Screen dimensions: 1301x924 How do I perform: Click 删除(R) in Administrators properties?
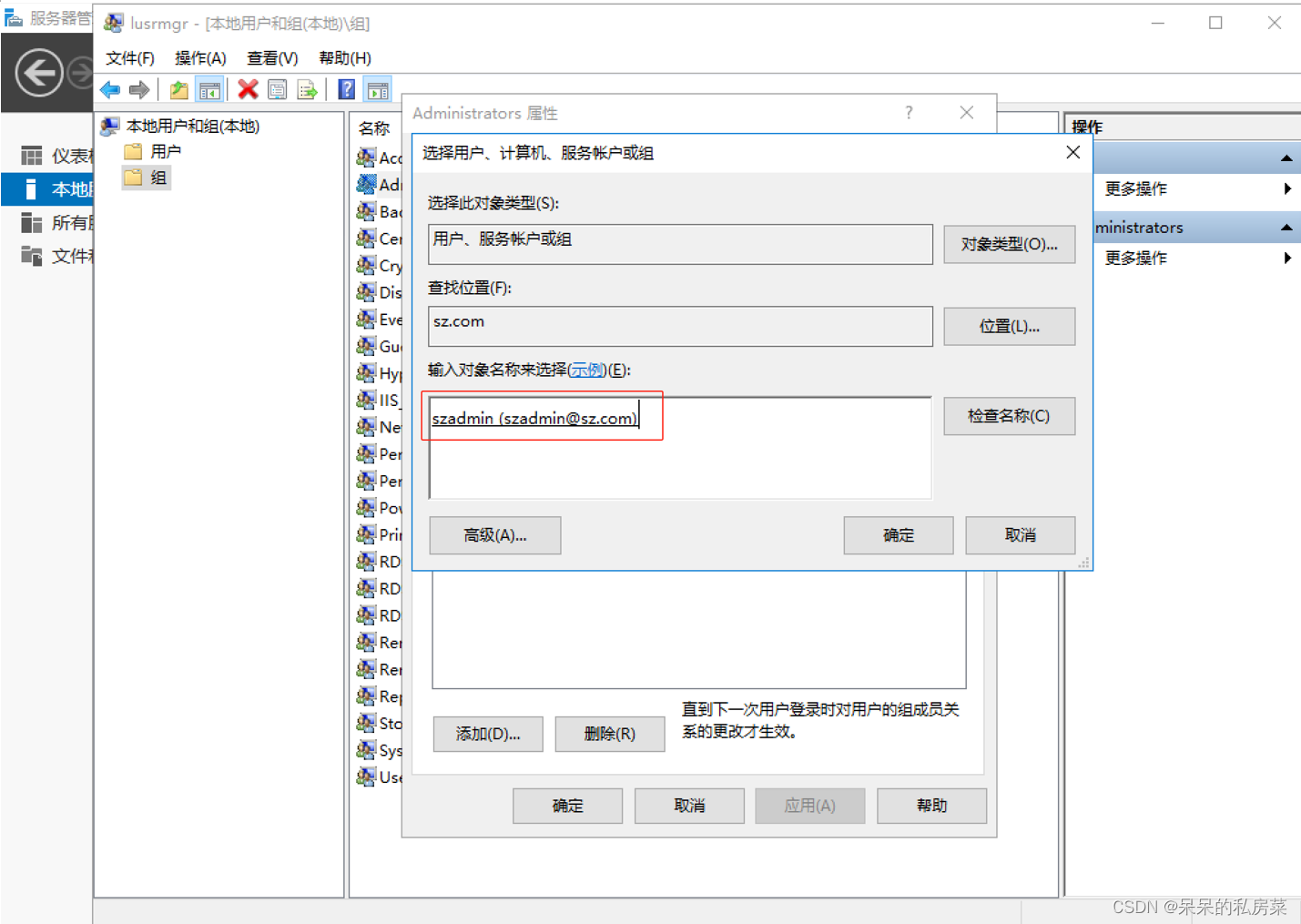click(610, 734)
